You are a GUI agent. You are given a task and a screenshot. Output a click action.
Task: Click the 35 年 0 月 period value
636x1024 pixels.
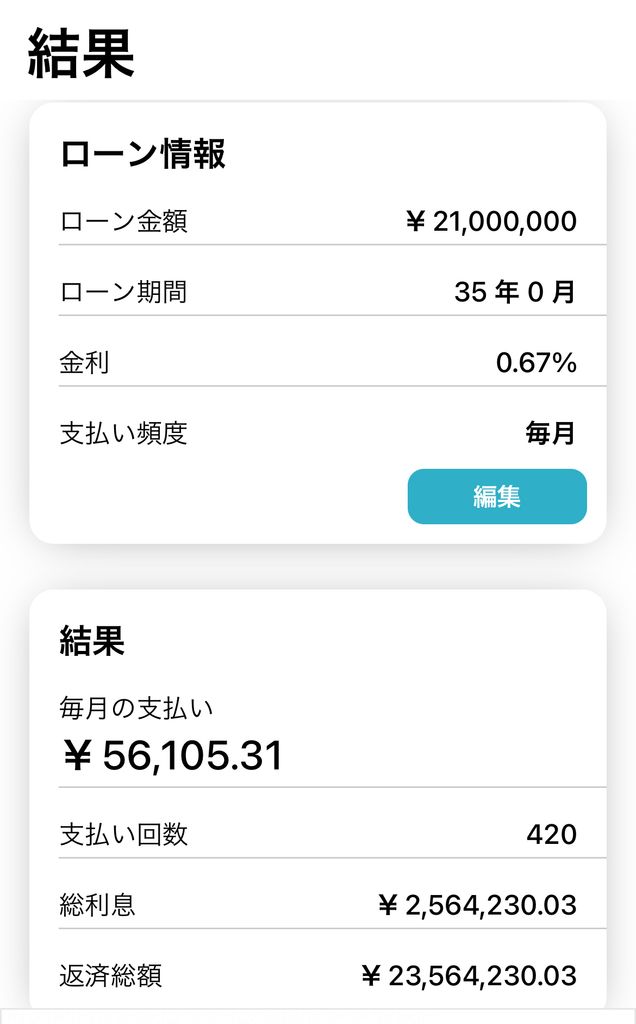point(515,292)
